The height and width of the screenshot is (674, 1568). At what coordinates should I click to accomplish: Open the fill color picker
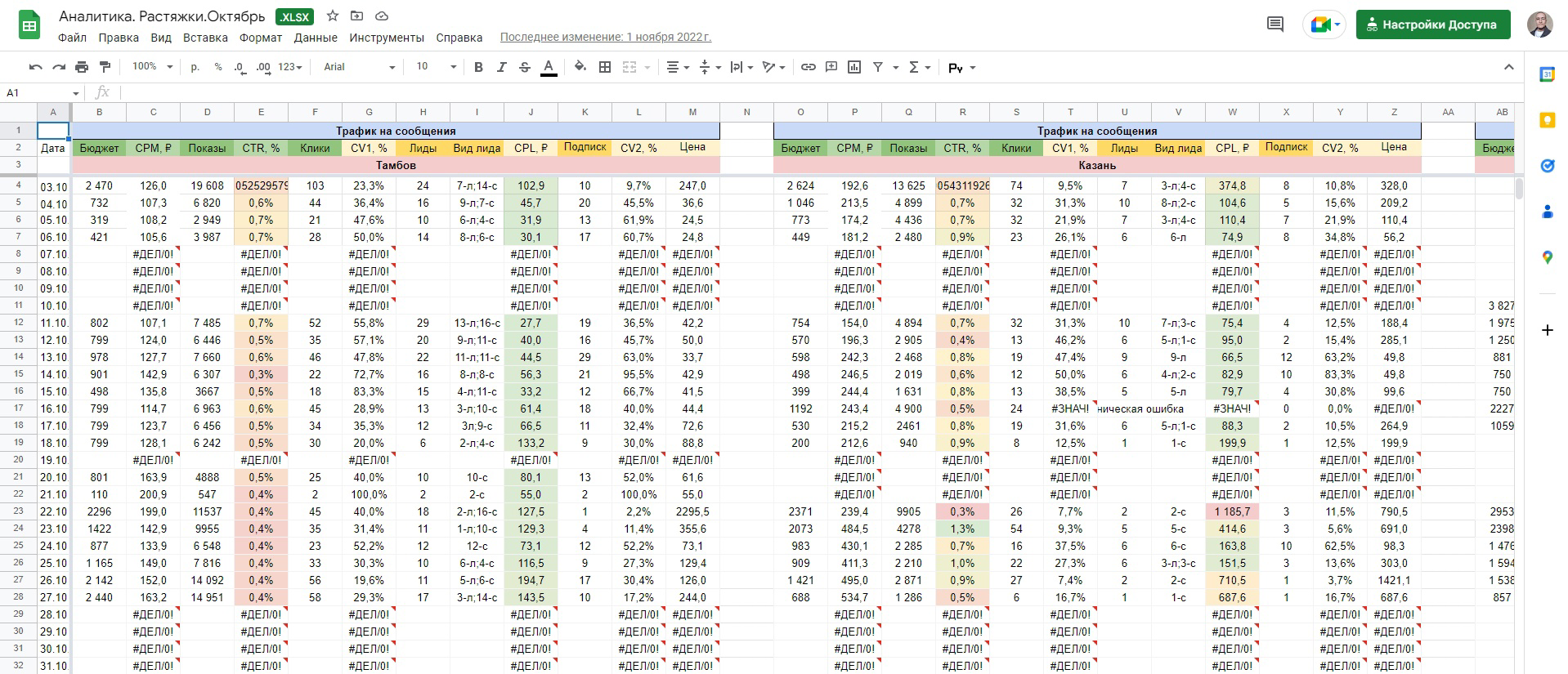point(580,67)
